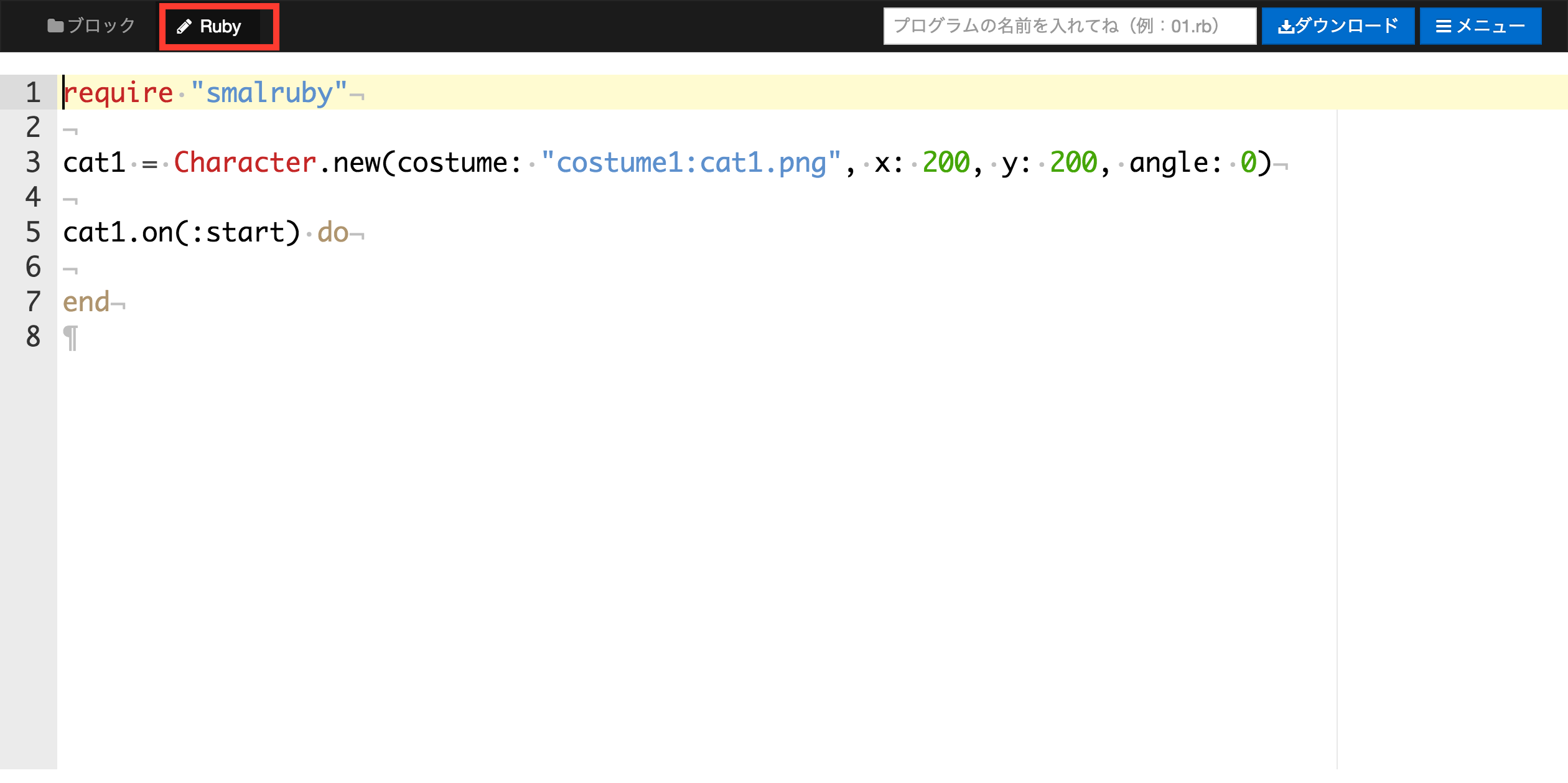Click the "costume1:cat1.png" string
1568x783 pixels.
pyautogui.click(x=691, y=162)
